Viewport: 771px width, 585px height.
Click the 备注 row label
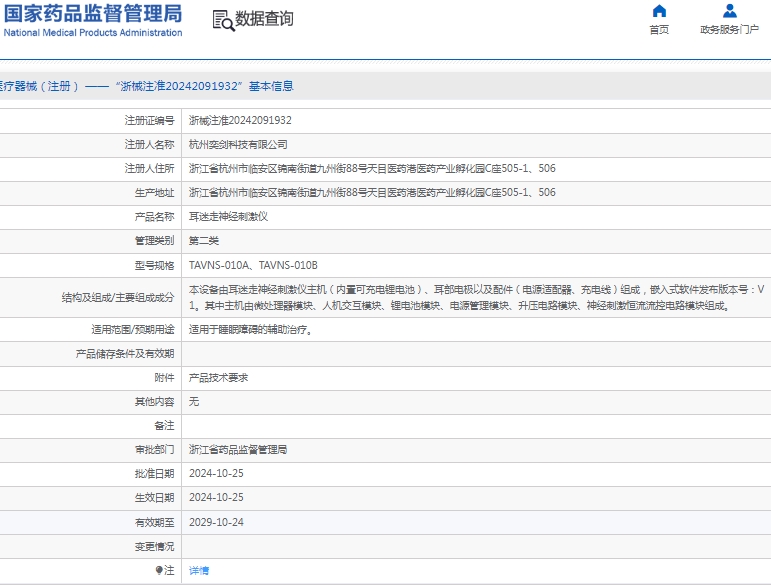pyautogui.click(x=164, y=426)
